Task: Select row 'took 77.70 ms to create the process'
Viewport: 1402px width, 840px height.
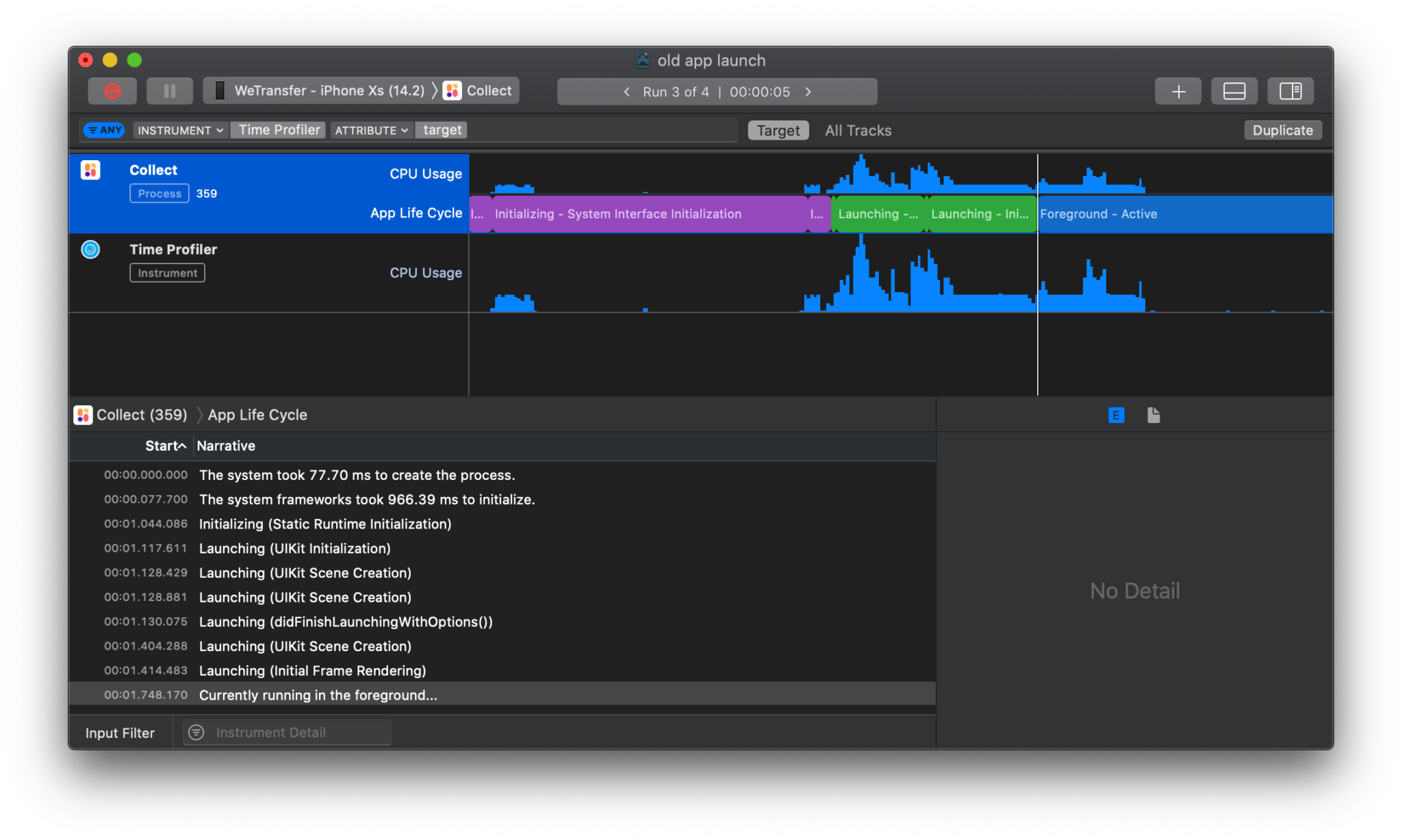Action: 502,475
